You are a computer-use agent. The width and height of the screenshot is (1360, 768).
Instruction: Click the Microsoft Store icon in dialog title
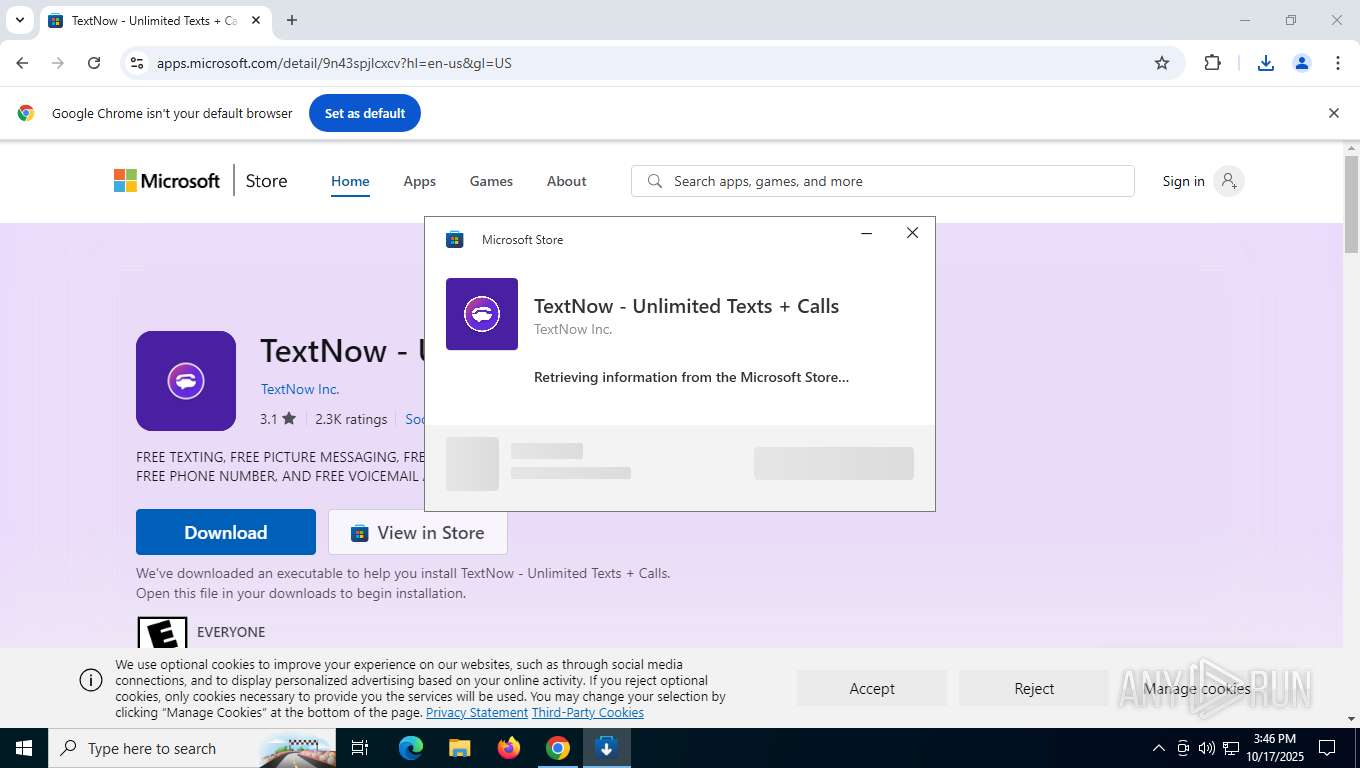455,239
